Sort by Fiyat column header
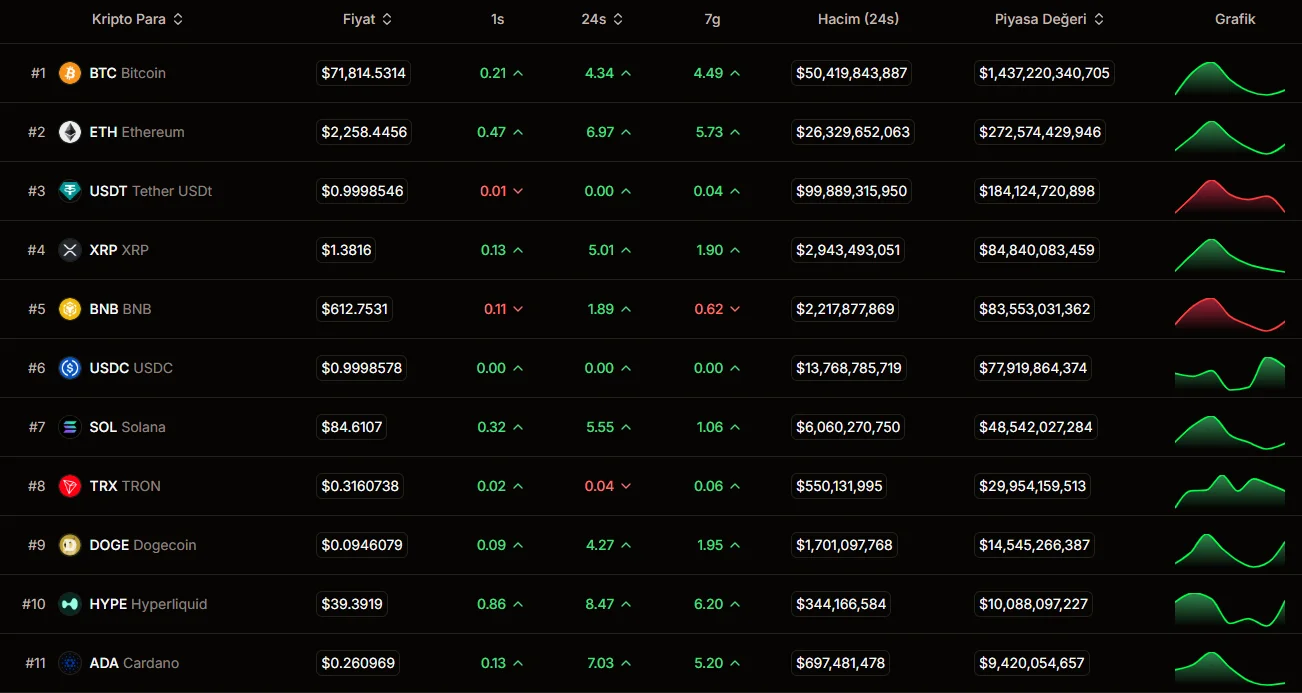 pyautogui.click(x=367, y=19)
